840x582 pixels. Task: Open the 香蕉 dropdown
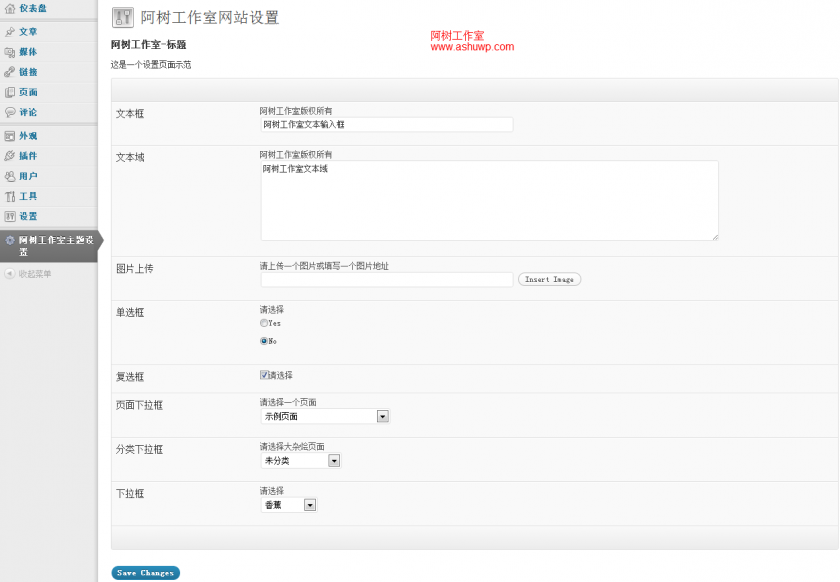pos(289,505)
